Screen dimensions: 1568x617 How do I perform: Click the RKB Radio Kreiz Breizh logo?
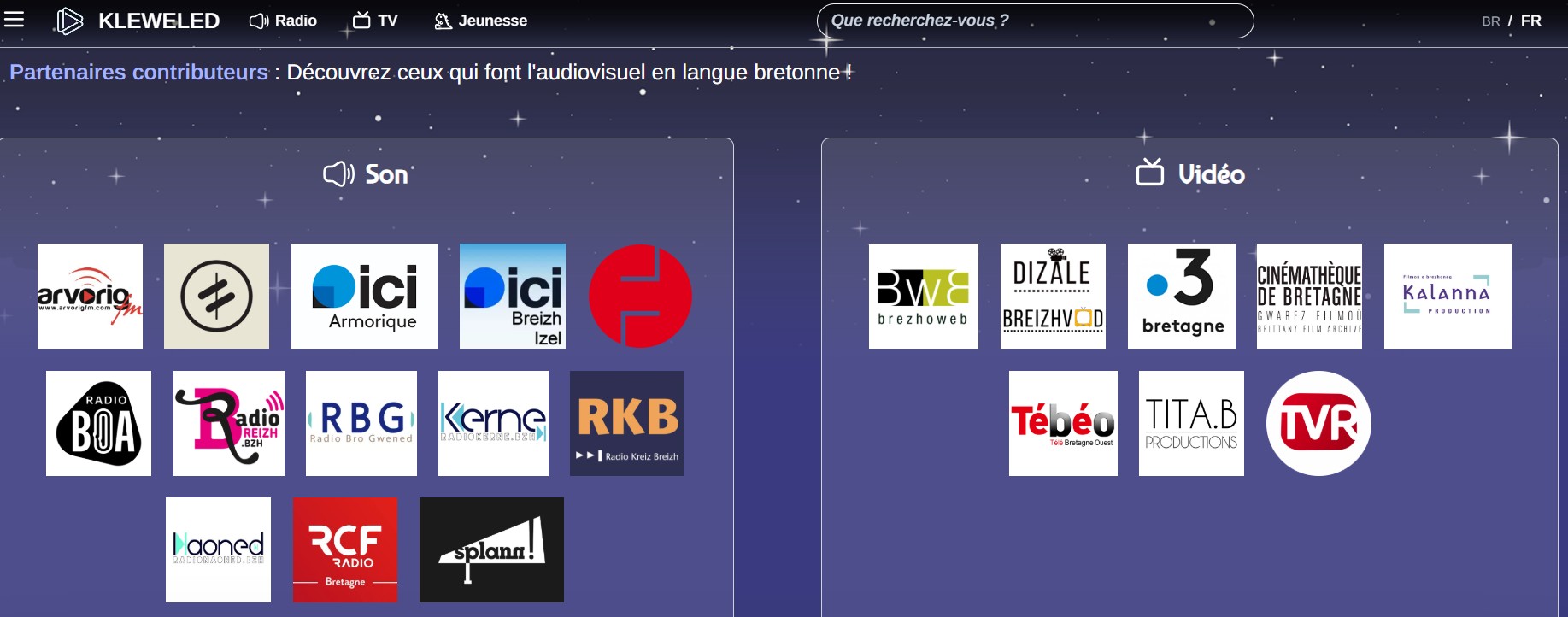626,423
